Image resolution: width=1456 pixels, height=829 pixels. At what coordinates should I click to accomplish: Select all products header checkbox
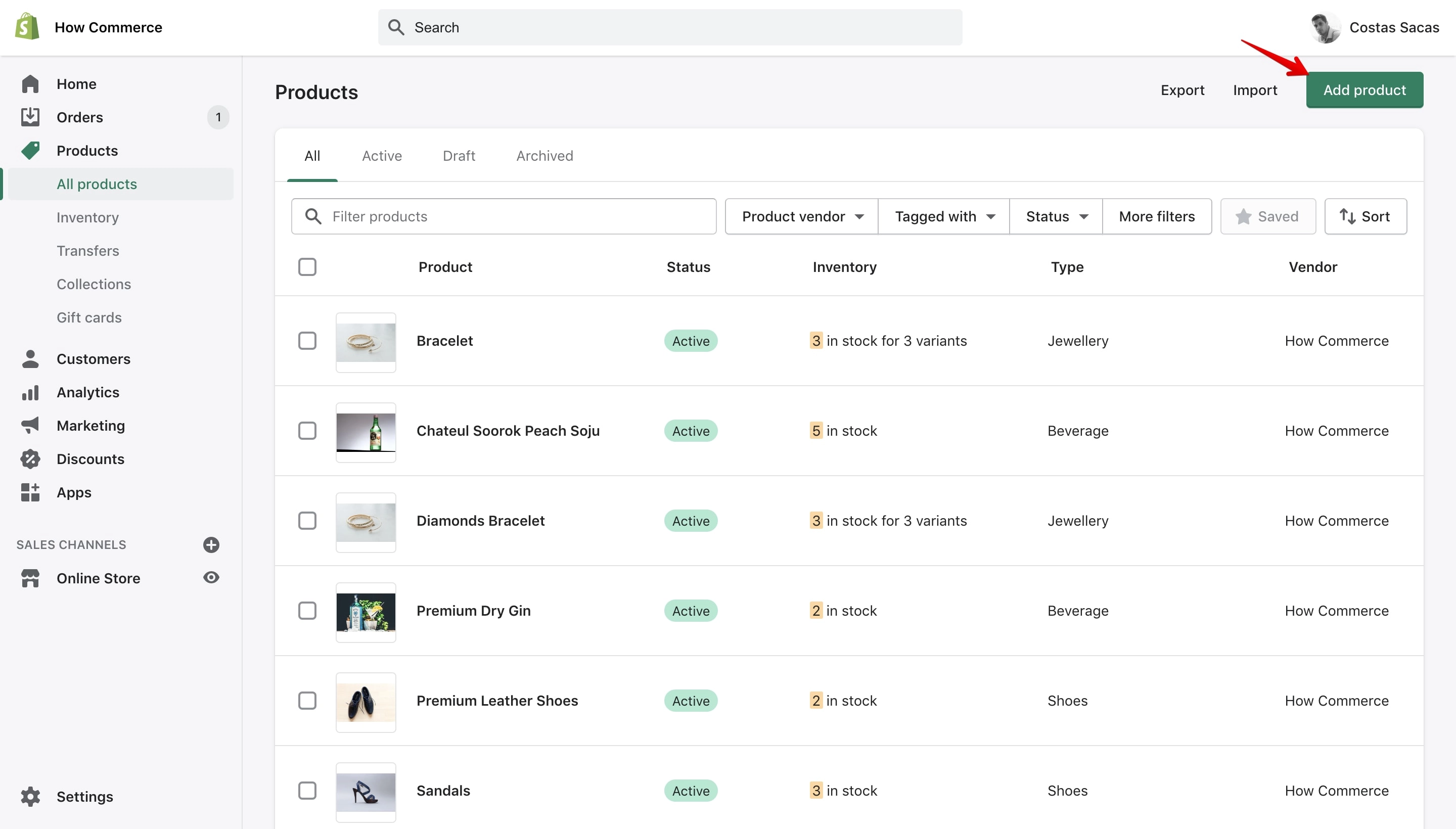[307, 267]
